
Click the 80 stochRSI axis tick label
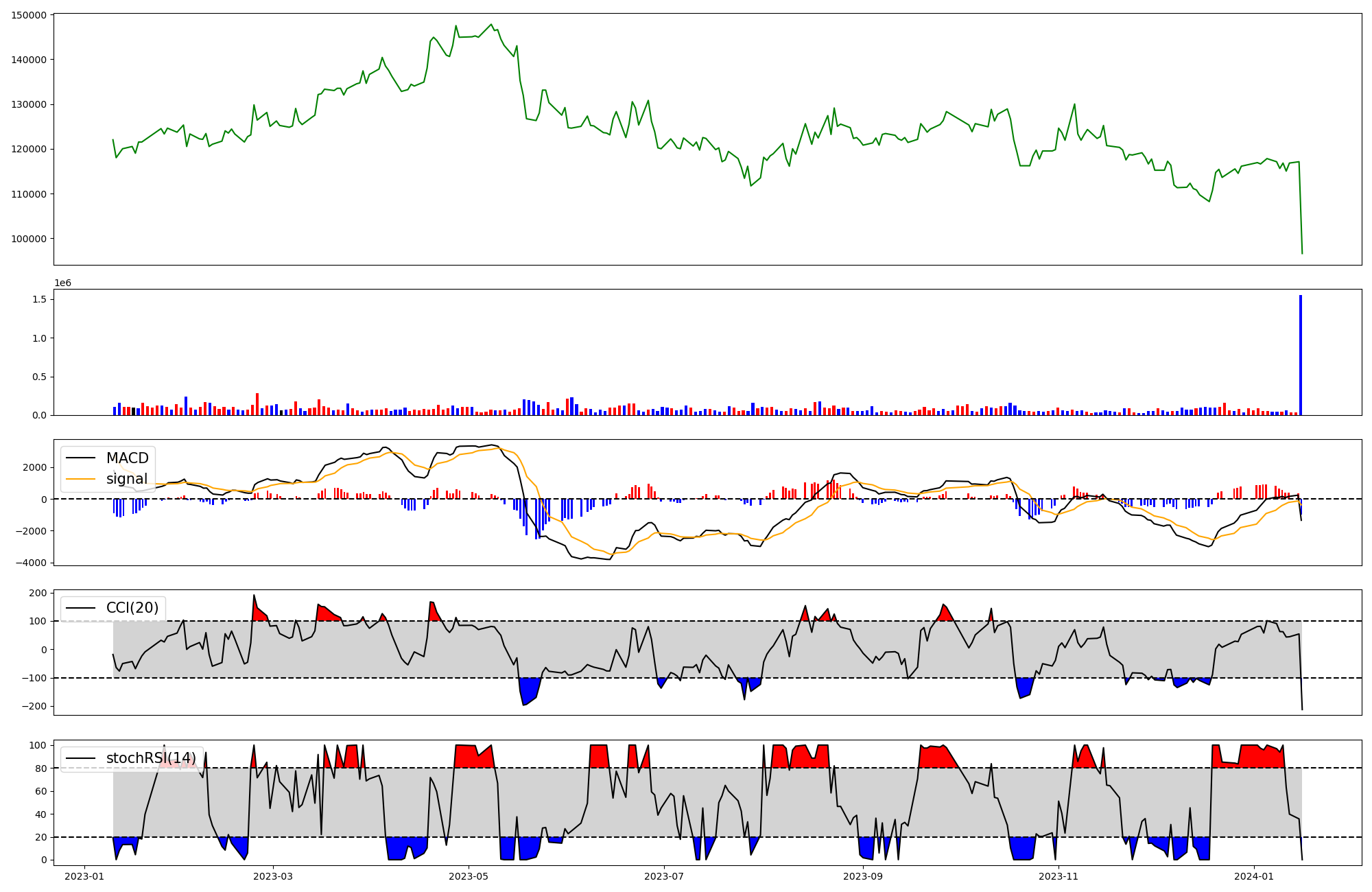coord(41,768)
